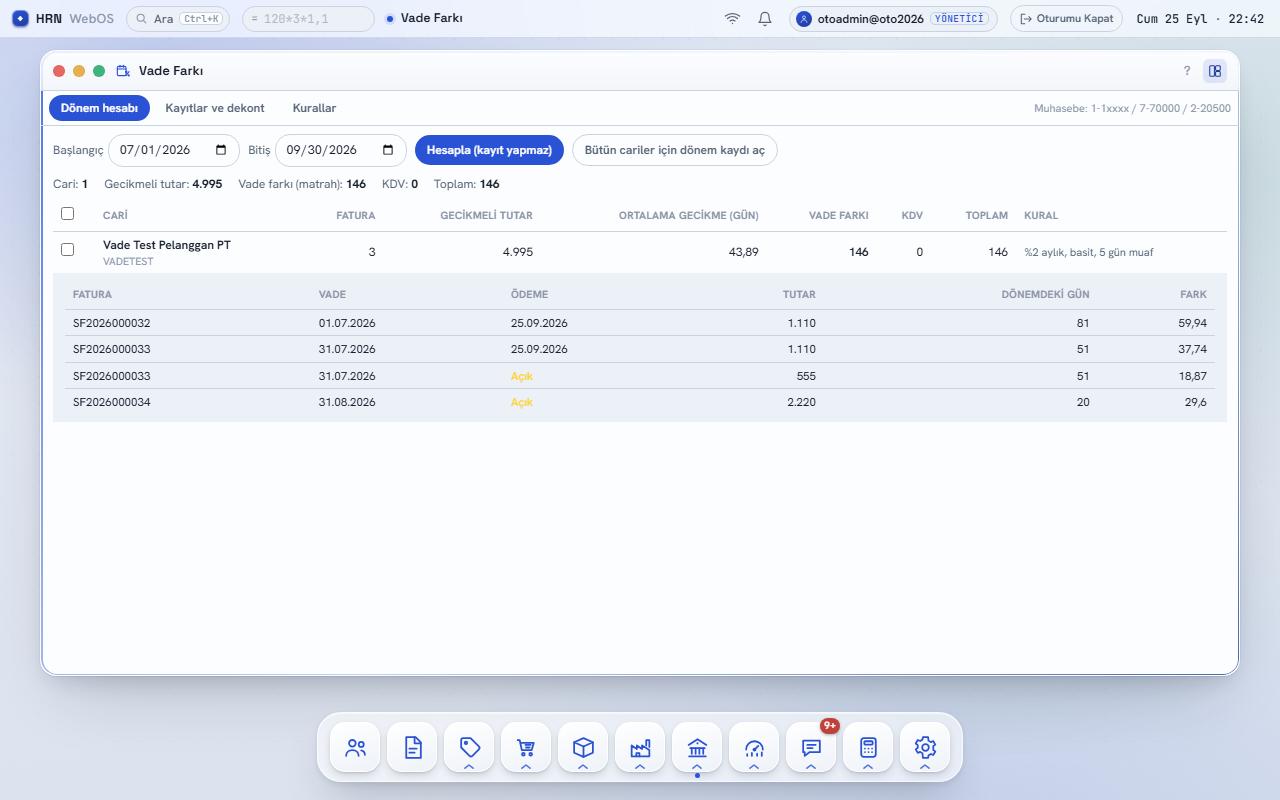Open the factory (production) dock icon

pos(640,745)
